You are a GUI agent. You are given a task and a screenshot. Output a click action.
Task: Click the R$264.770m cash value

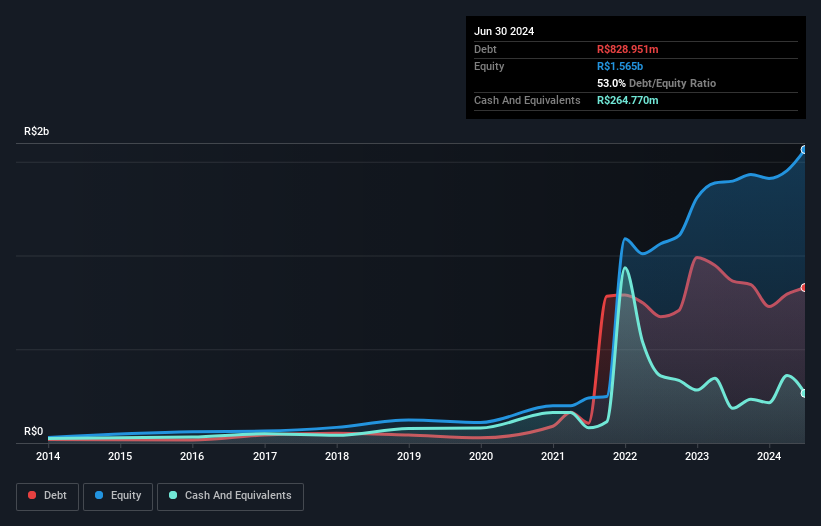click(x=628, y=100)
